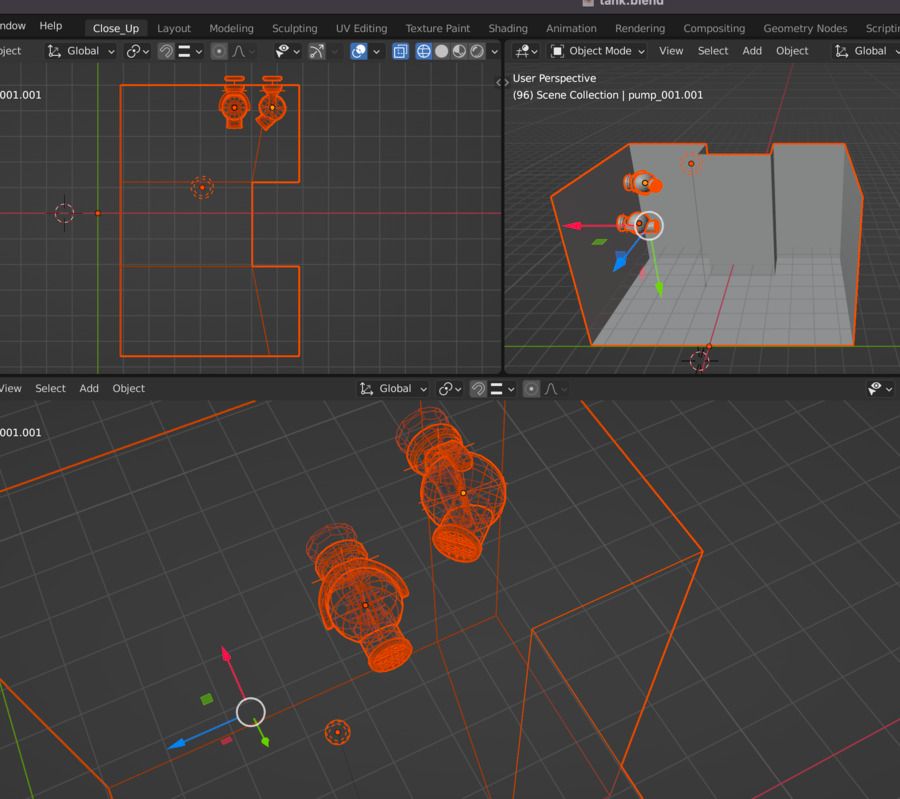The image size is (900, 799).
Task: Click the 3D cursor in top-left viewport
Action: pyautogui.click(x=64, y=213)
